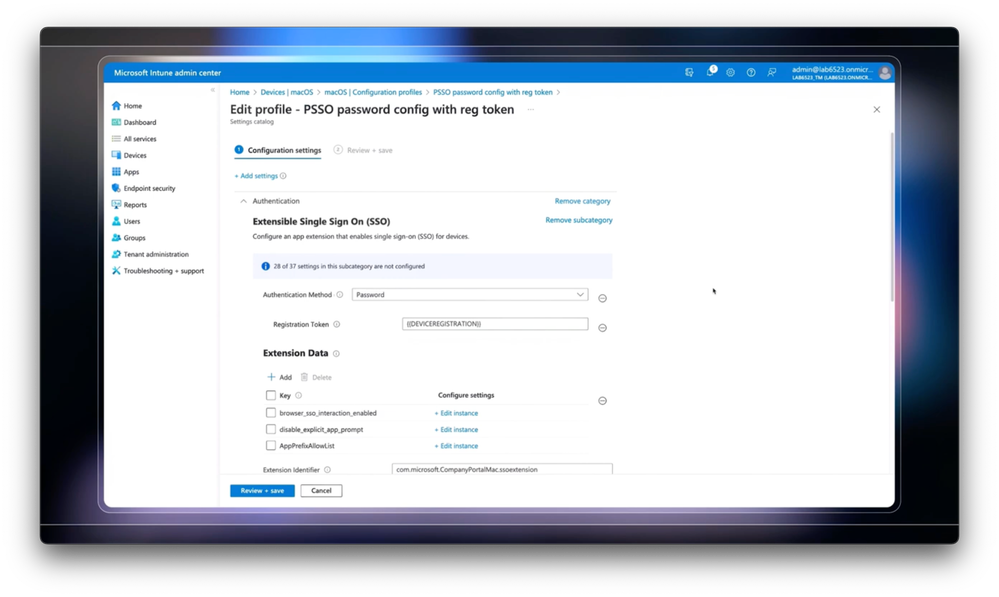This screenshot has width=999, height=597.
Task: Show info for Authentication Method
Action: (x=340, y=294)
